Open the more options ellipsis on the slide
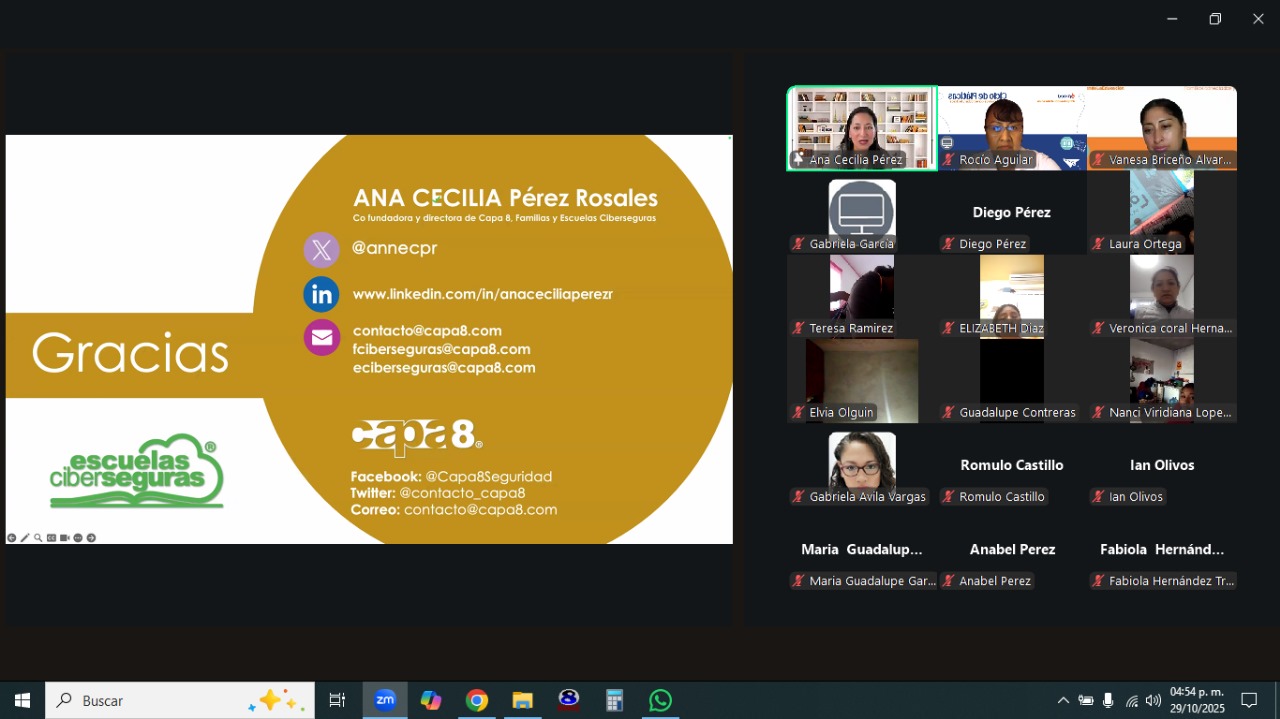This screenshot has height=719, width=1280. [78, 538]
